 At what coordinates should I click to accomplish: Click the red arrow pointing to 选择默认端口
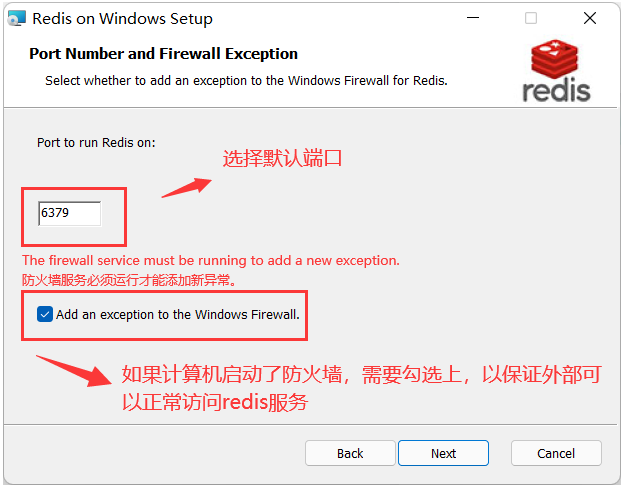(x=187, y=188)
